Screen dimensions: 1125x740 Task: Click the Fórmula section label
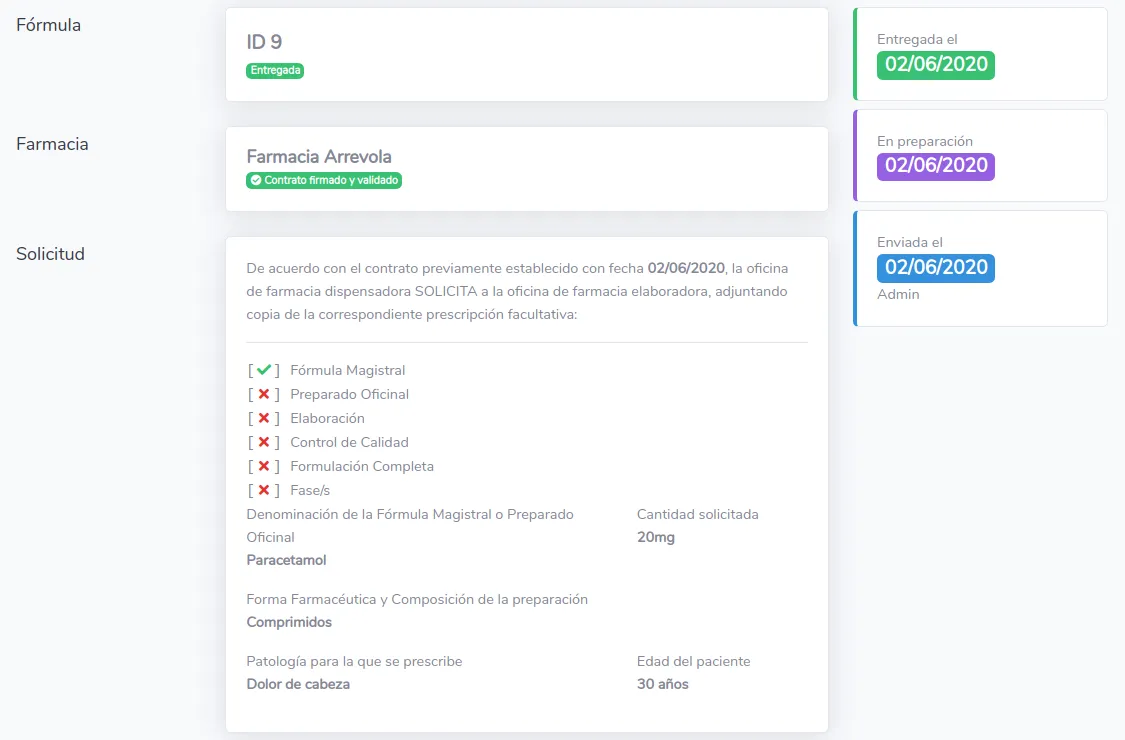[49, 25]
